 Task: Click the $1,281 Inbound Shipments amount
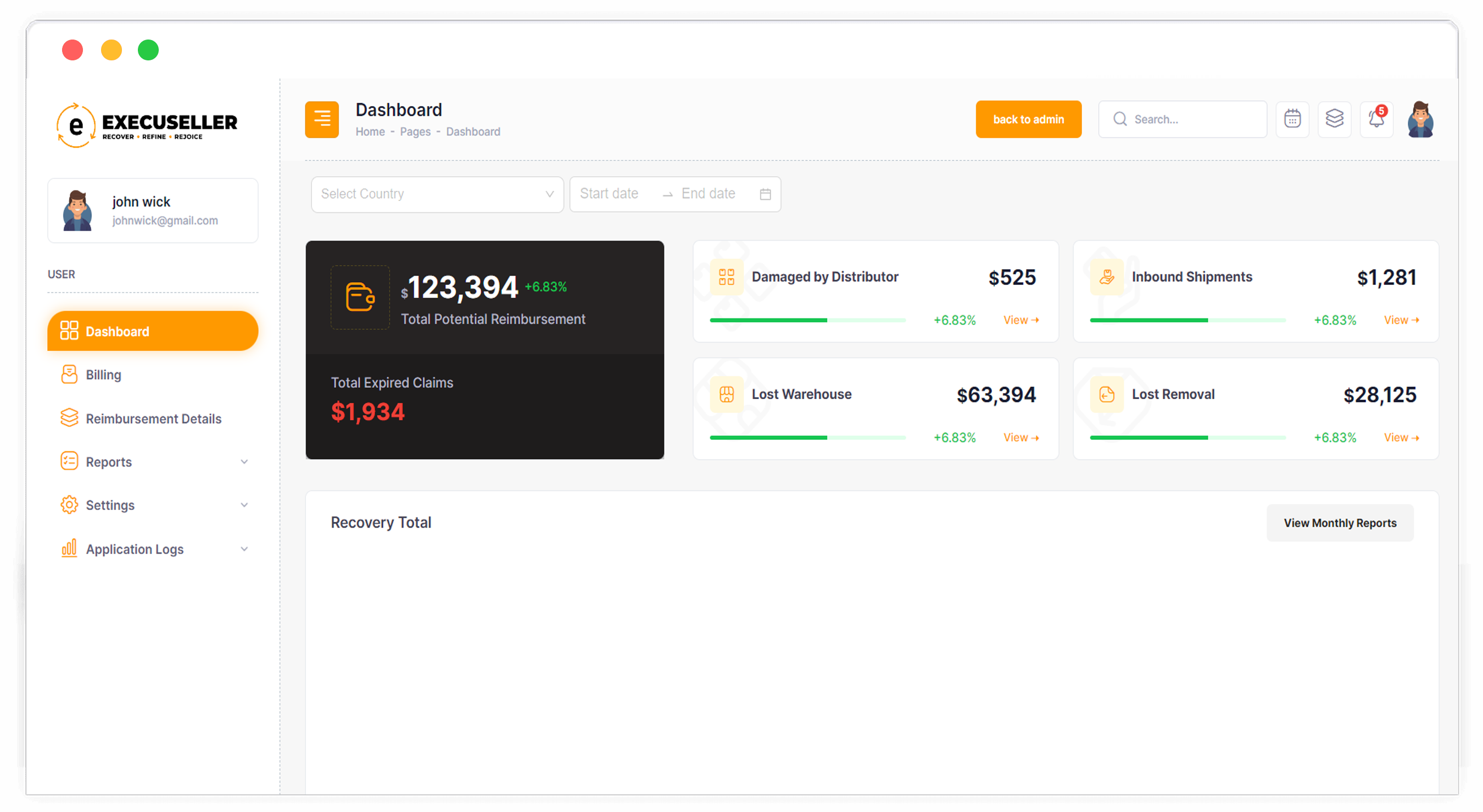click(1386, 277)
